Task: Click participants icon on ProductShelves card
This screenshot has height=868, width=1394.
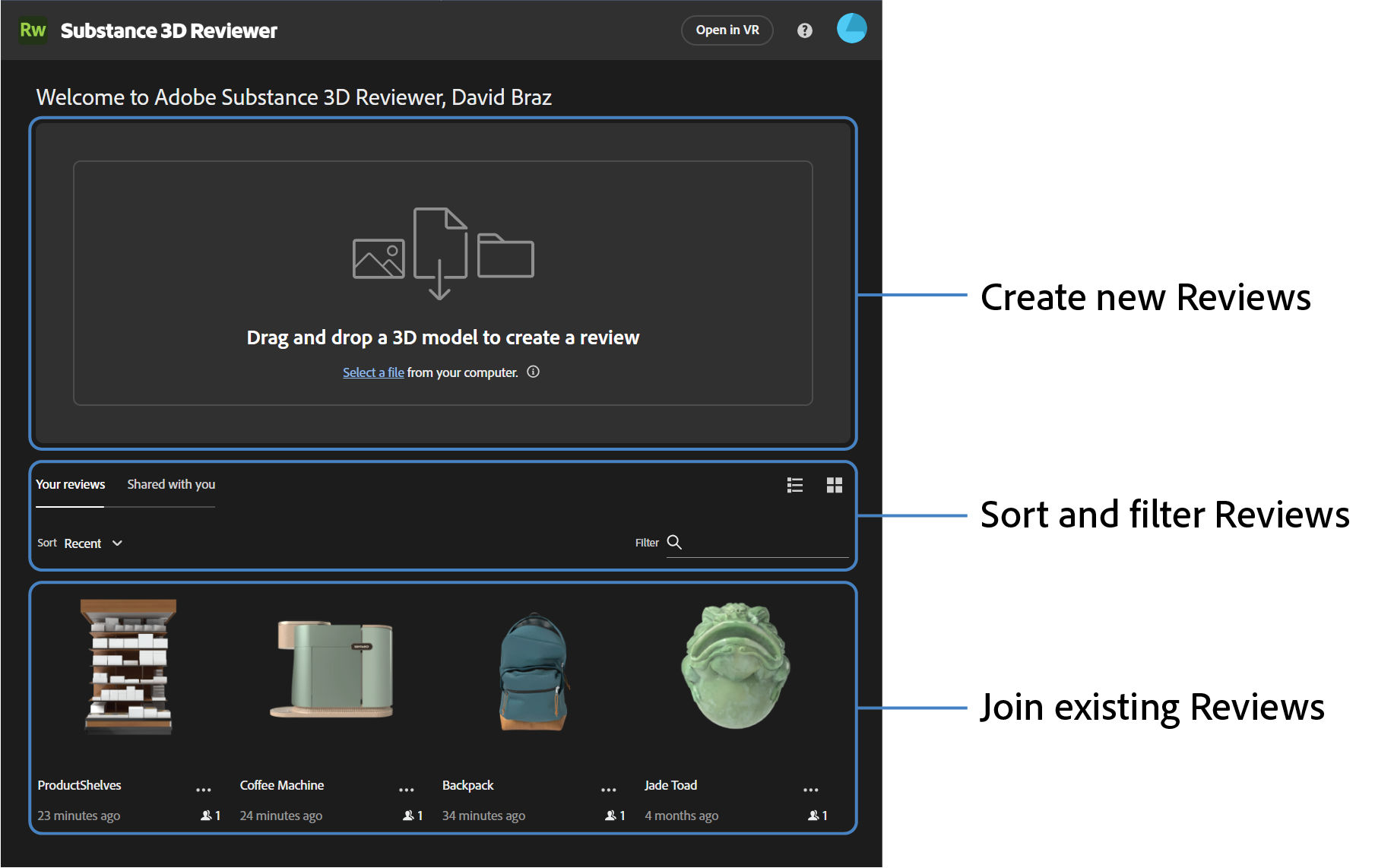Action: click(x=206, y=816)
